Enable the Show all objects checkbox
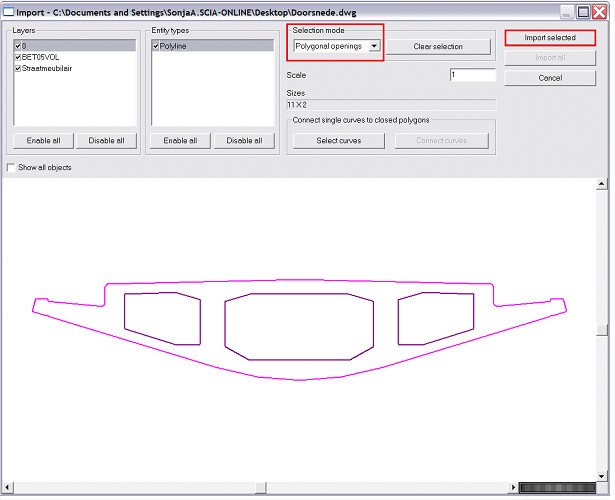This screenshot has width=615, height=500. (x=12, y=167)
